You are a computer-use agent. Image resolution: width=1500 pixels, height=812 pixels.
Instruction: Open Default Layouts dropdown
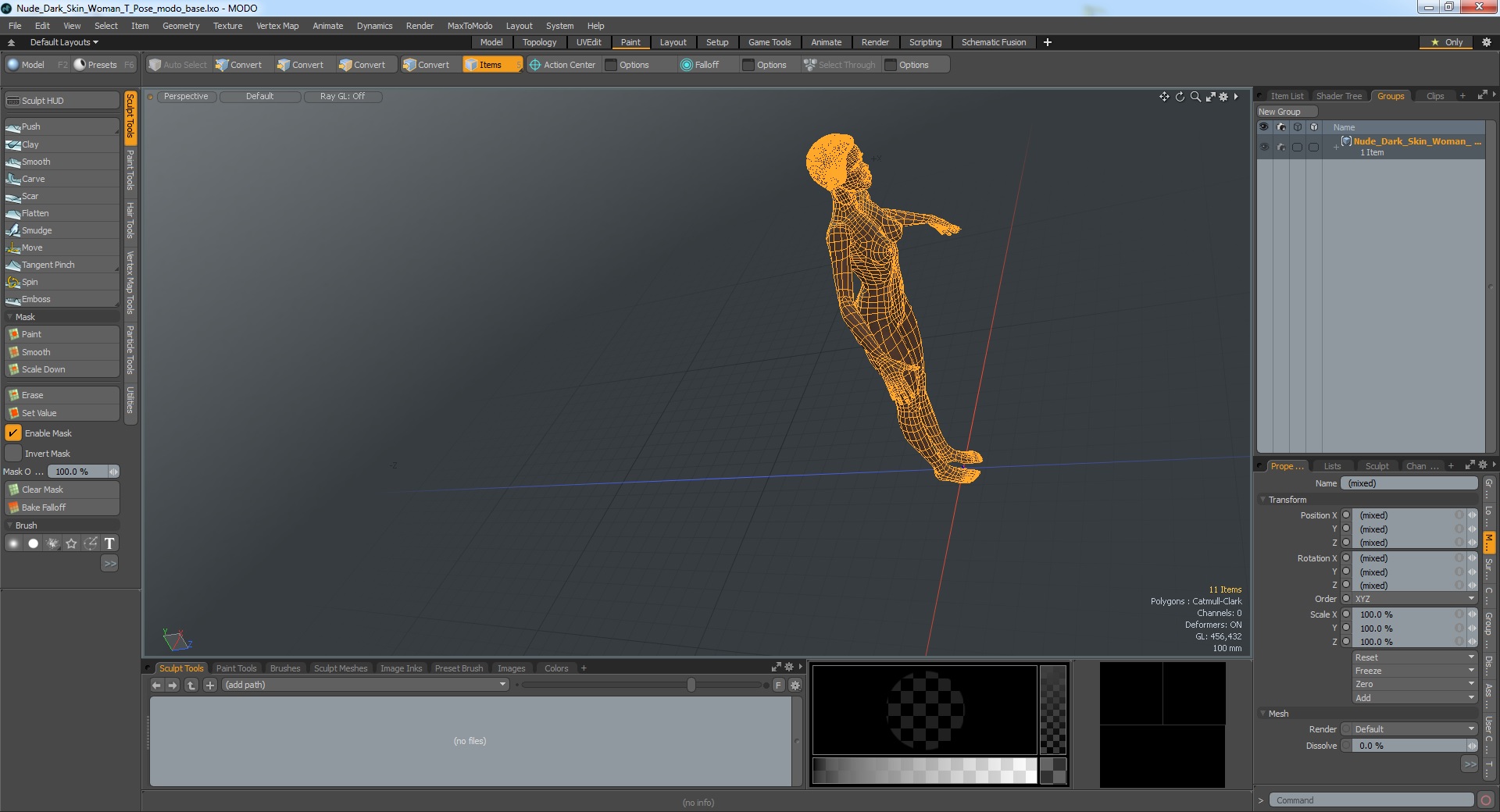pyautogui.click(x=64, y=42)
